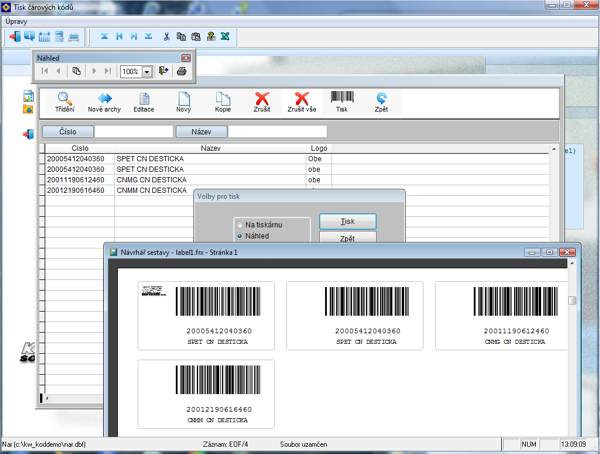This screenshot has height=454, width=600.
Task: Click the Logo column header
Action: [x=319, y=148]
